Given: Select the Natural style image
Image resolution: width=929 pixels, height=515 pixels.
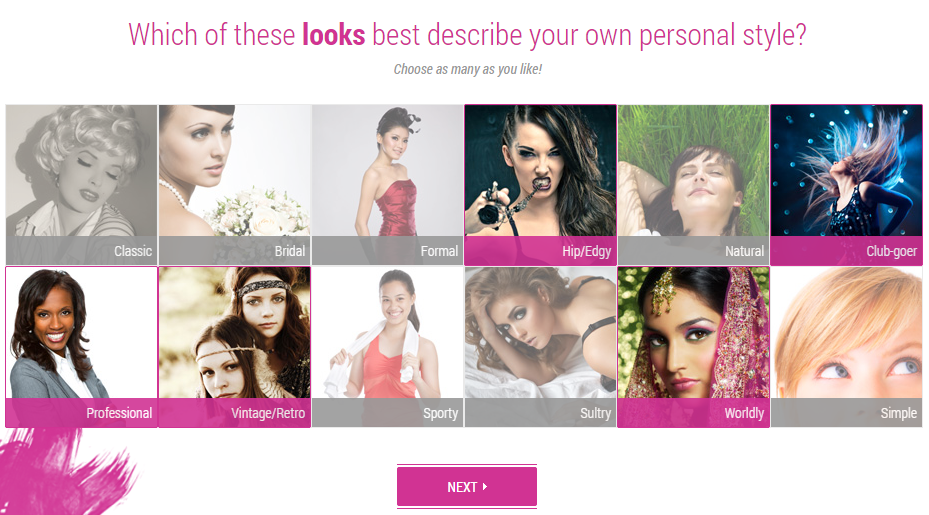Looking at the screenshot, I should click(693, 184).
